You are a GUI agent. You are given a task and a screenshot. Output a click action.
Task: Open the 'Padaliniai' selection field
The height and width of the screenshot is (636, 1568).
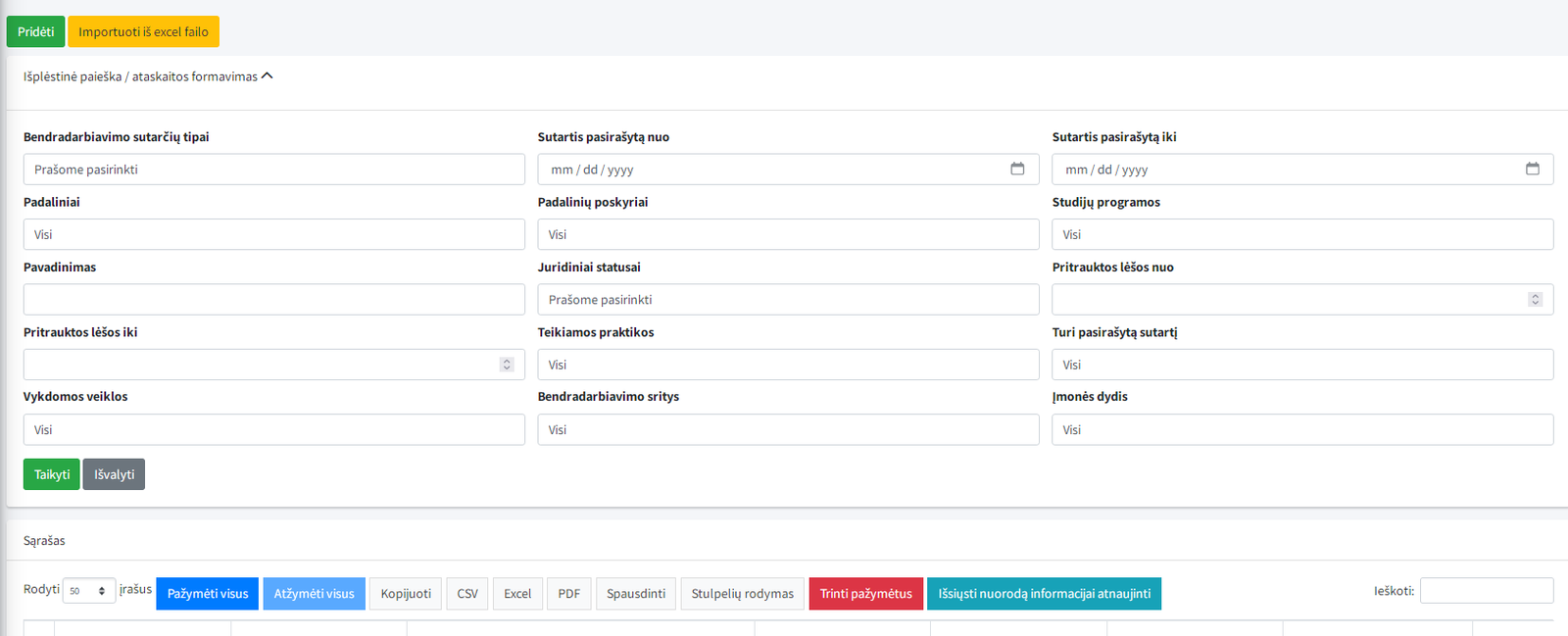pyautogui.click(x=273, y=234)
